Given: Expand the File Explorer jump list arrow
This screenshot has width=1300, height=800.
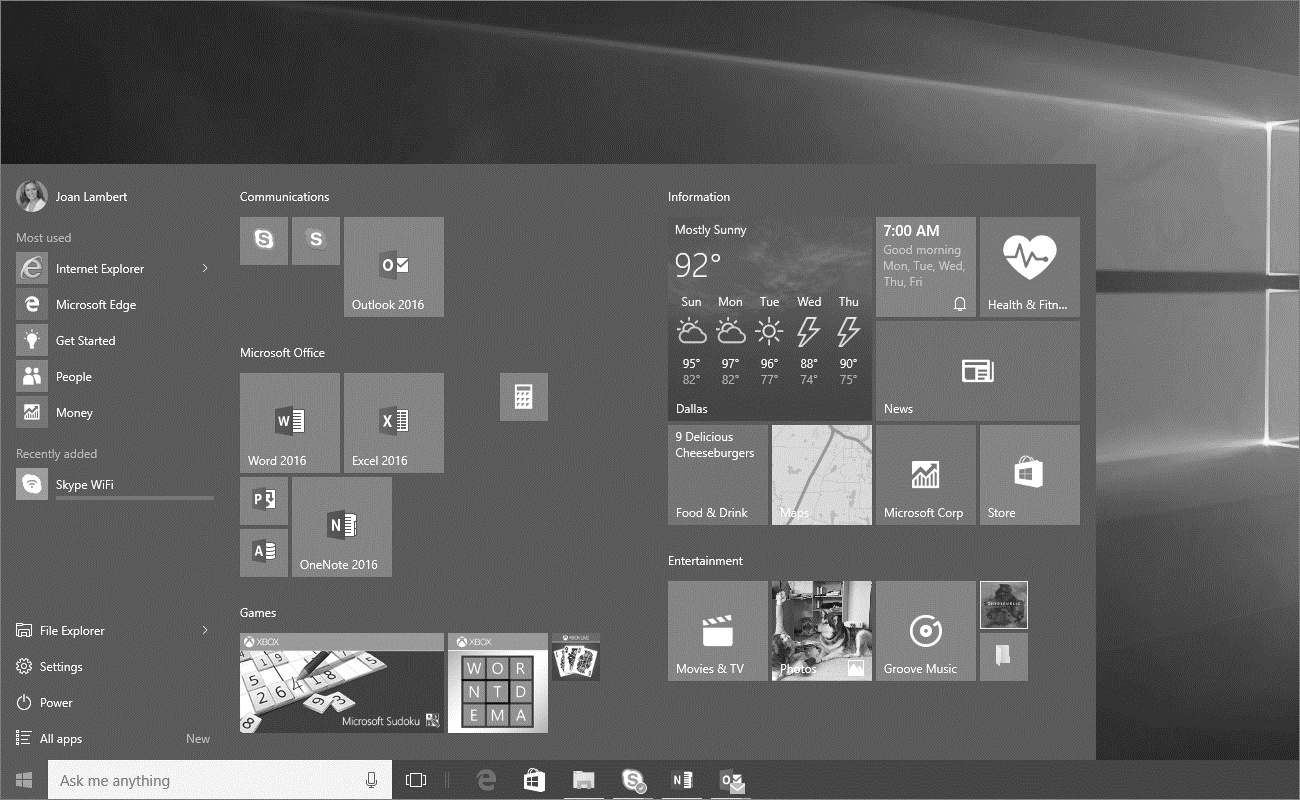Looking at the screenshot, I should (205, 630).
